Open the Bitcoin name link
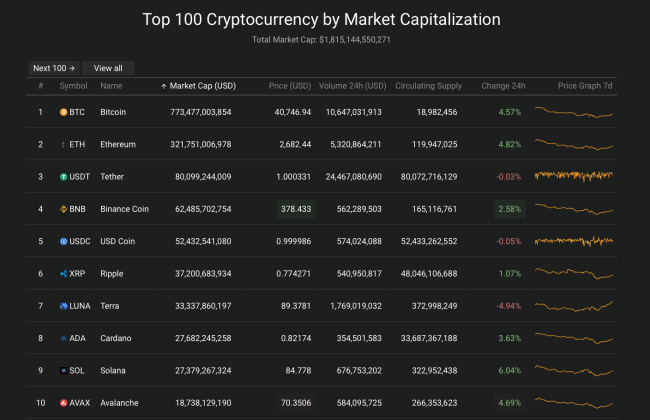This screenshot has width=650, height=420. (x=113, y=112)
